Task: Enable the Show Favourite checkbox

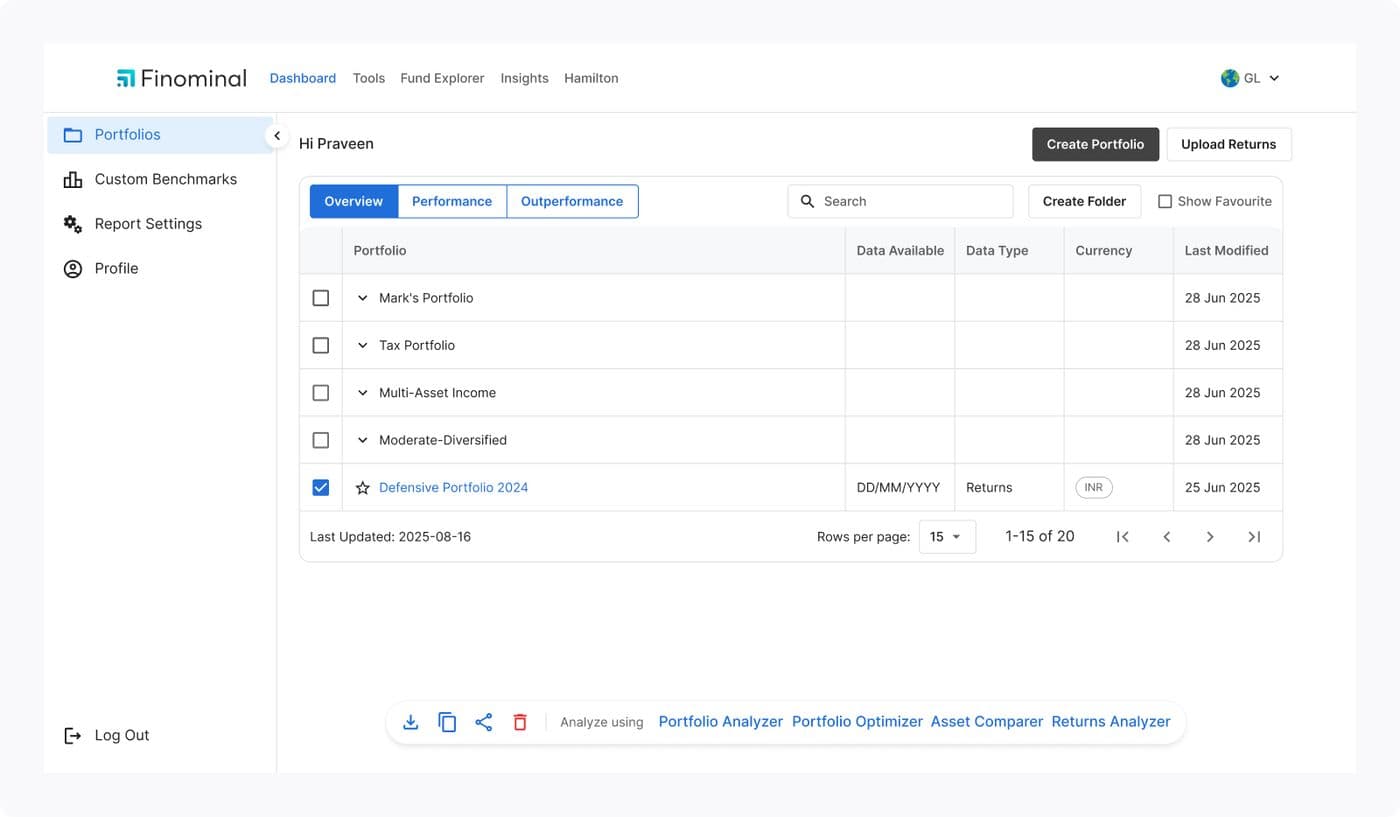Action: pos(1165,201)
